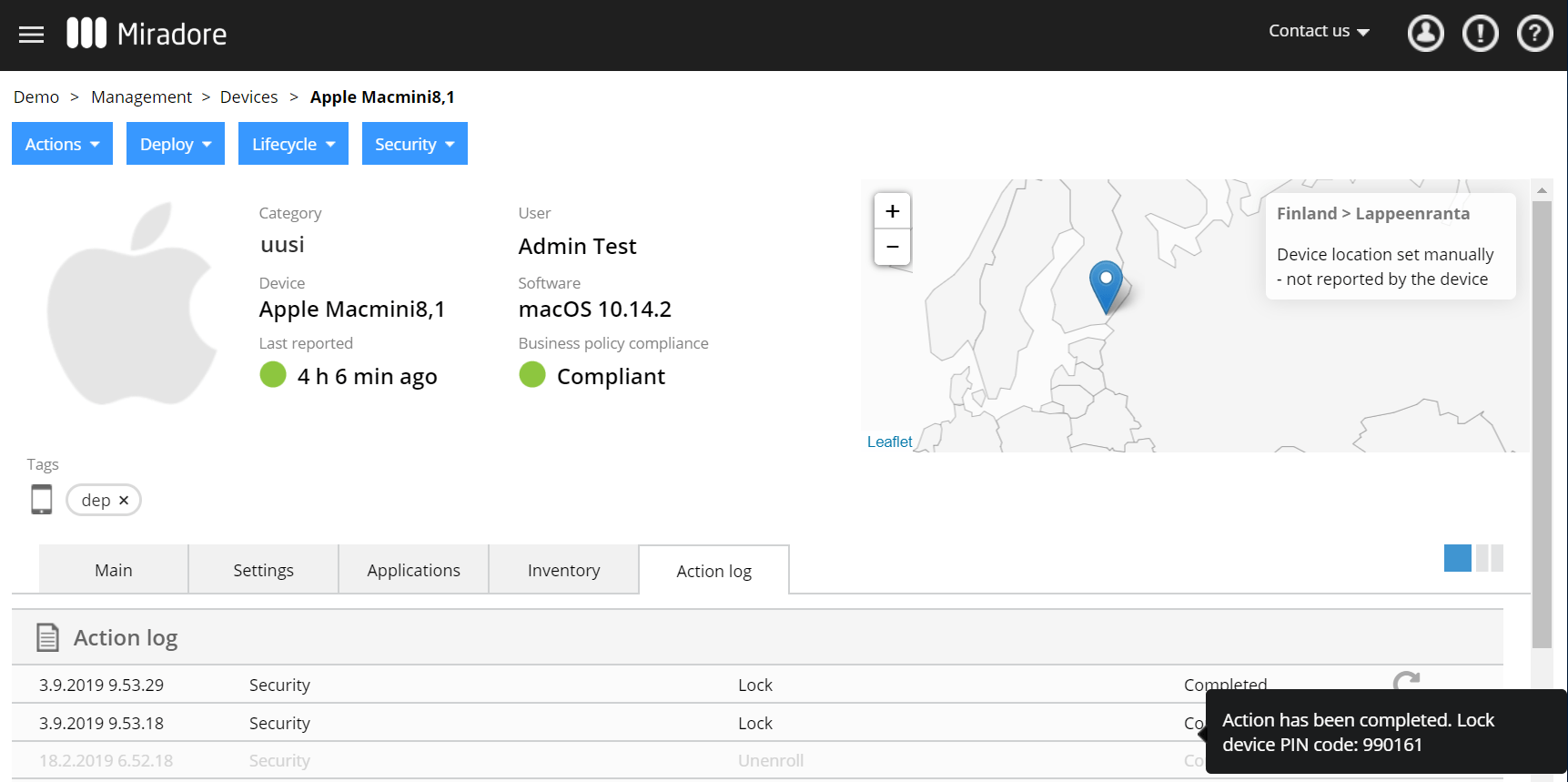Open the help question mark icon
Image resolution: width=1568 pixels, height=782 pixels.
[x=1534, y=34]
